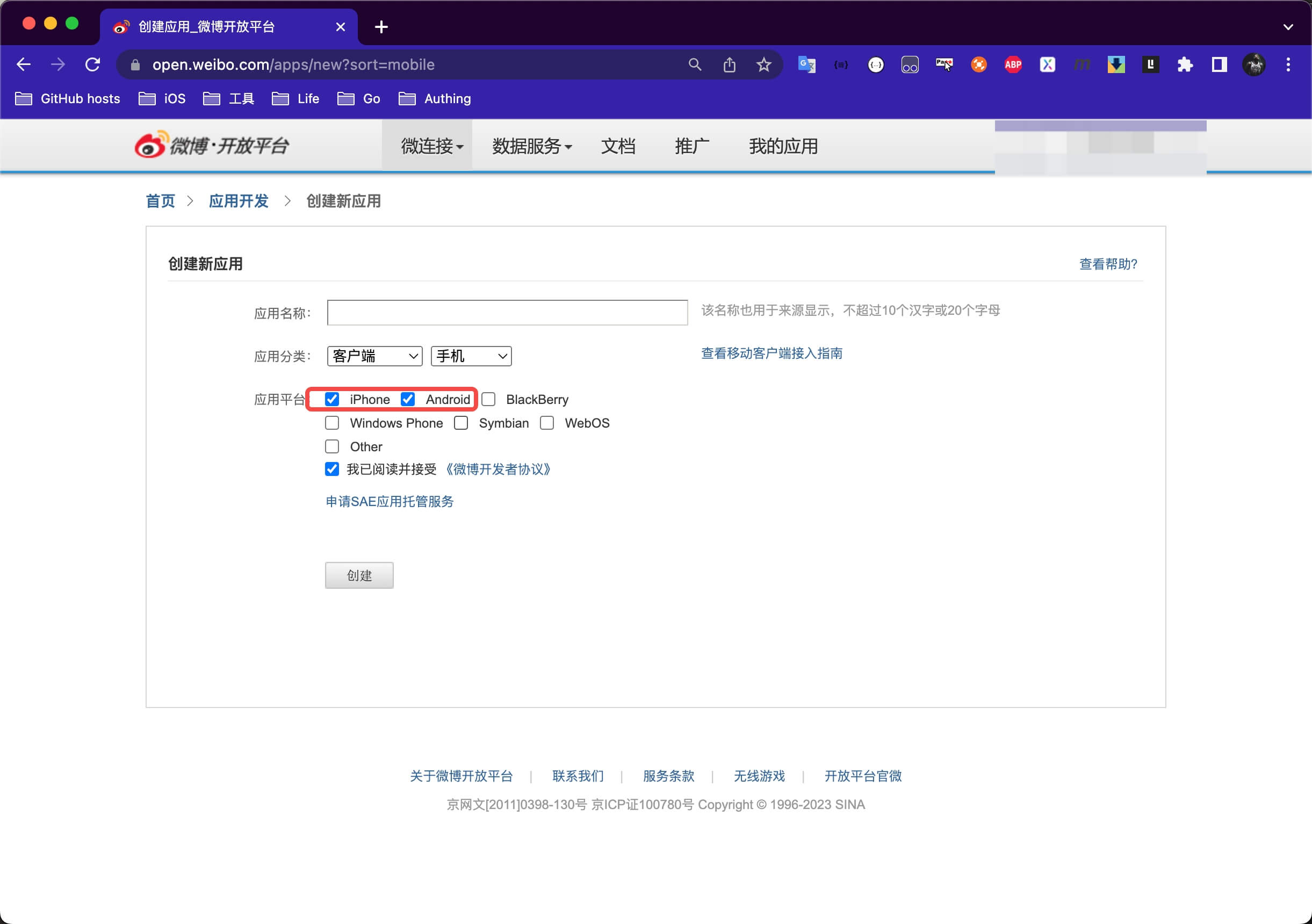The width and height of the screenshot is (1312, 924).
Task: Open the 客户端 app category dropdown
Action: [x=374, y=356]
